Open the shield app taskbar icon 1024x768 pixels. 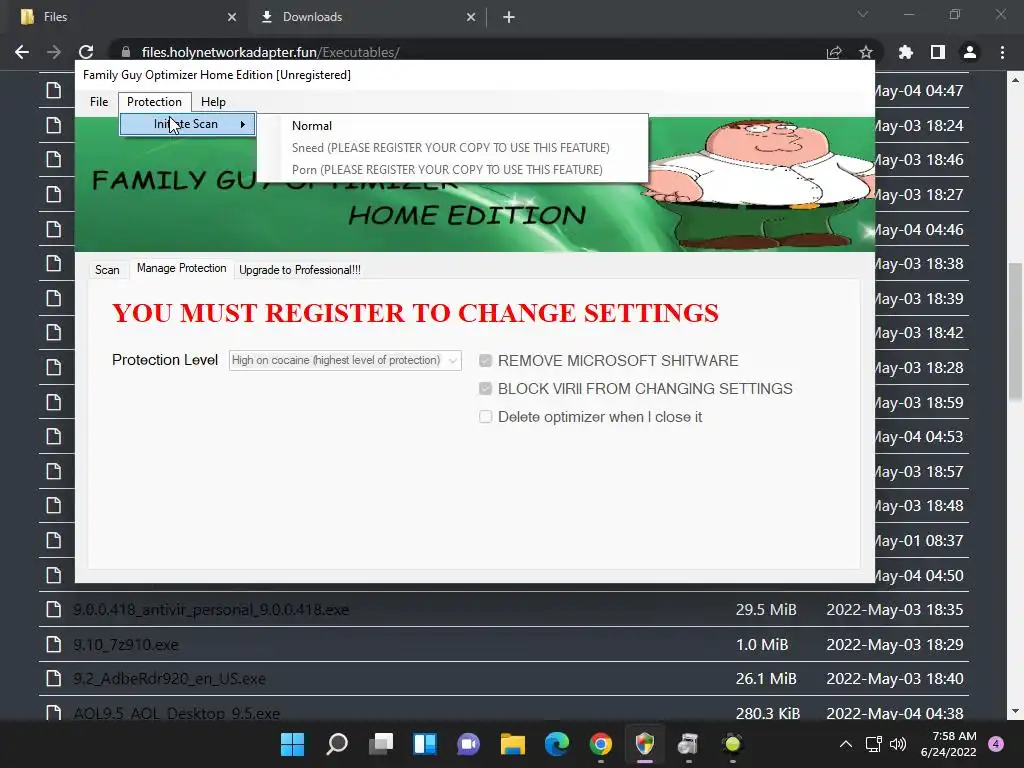[x=645, y=744]
